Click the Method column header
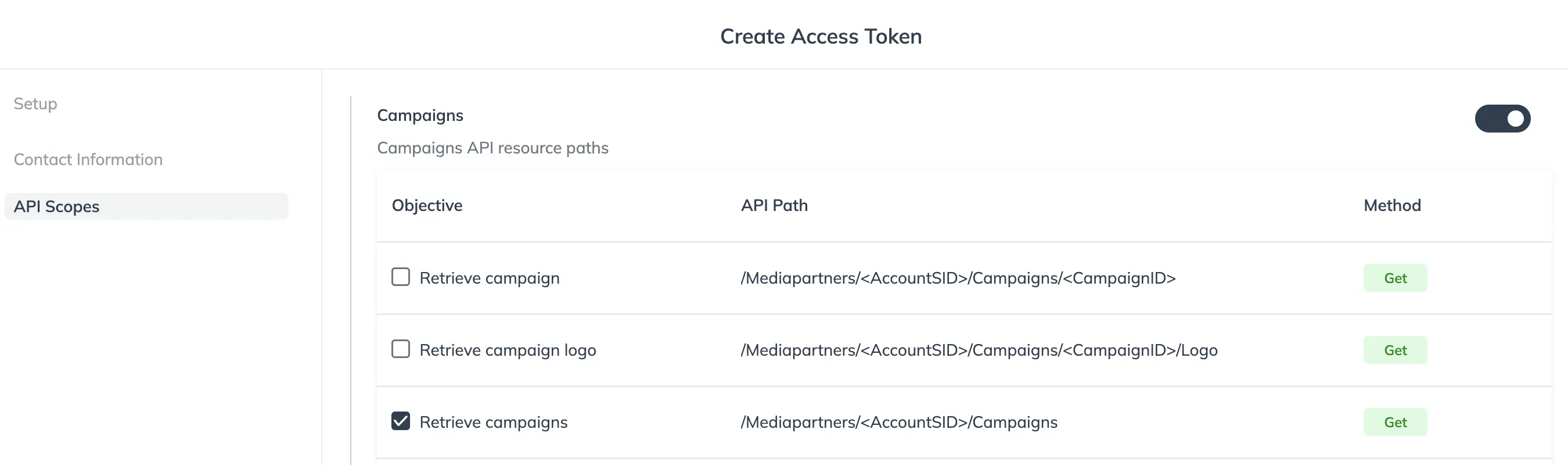This screenshot has width=1568, height=465. point(1391,205)
